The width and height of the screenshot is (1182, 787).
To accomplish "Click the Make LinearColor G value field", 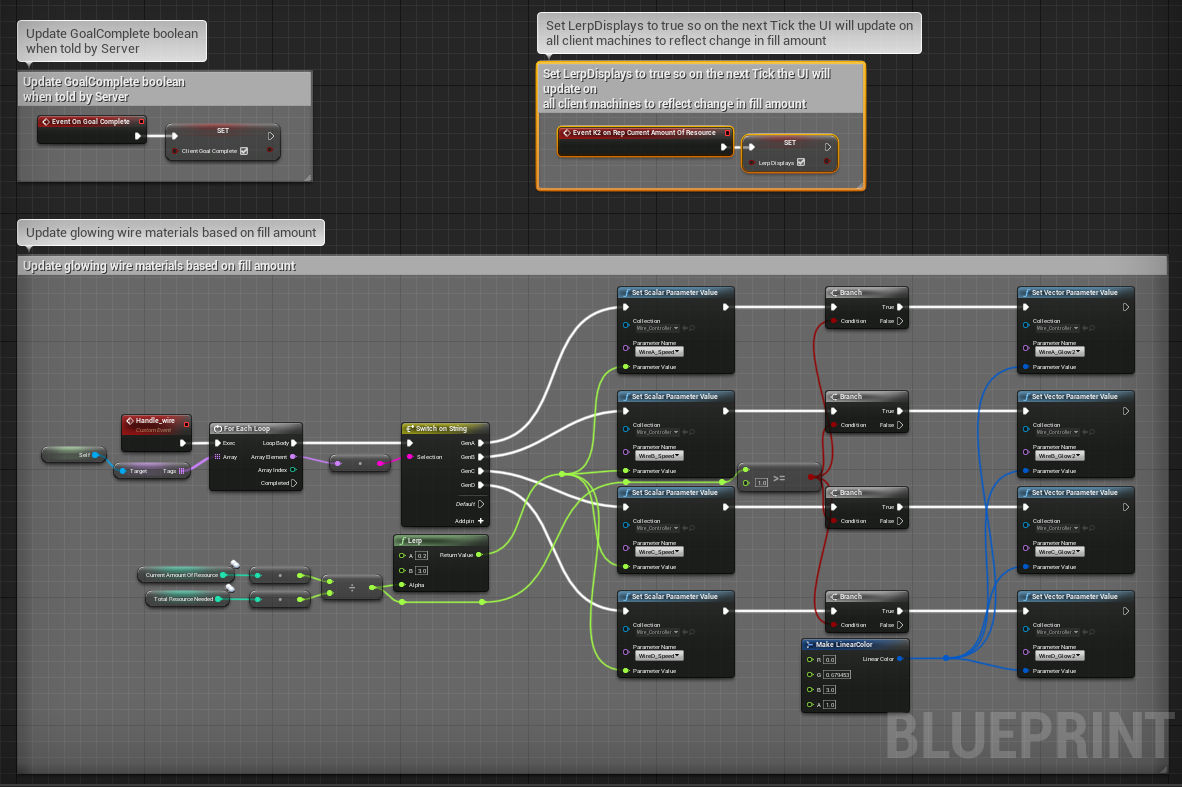I will tap(836, 674).
